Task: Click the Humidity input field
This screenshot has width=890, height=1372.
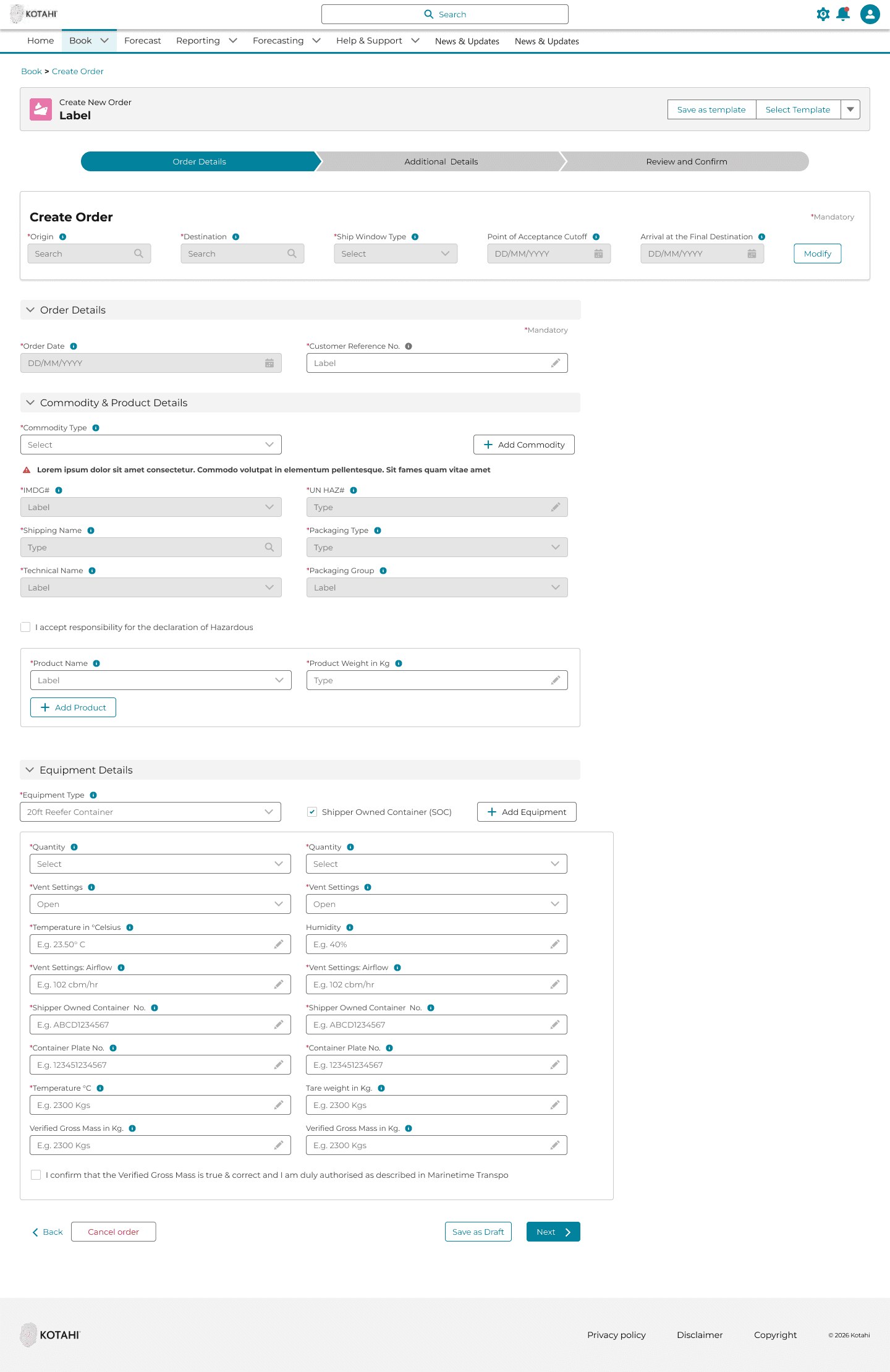Action: click(x=436, y=944)
